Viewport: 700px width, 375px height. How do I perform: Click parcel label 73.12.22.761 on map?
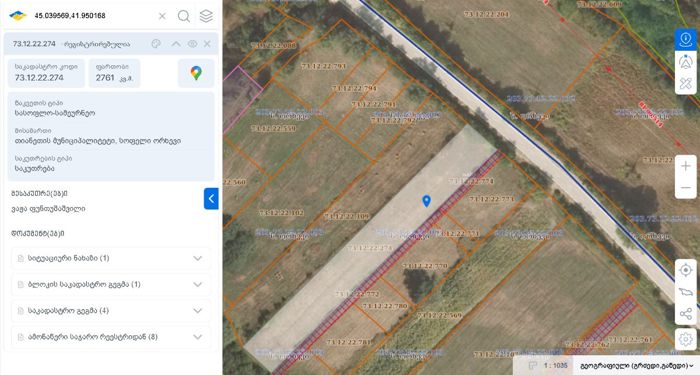point(630,340)
